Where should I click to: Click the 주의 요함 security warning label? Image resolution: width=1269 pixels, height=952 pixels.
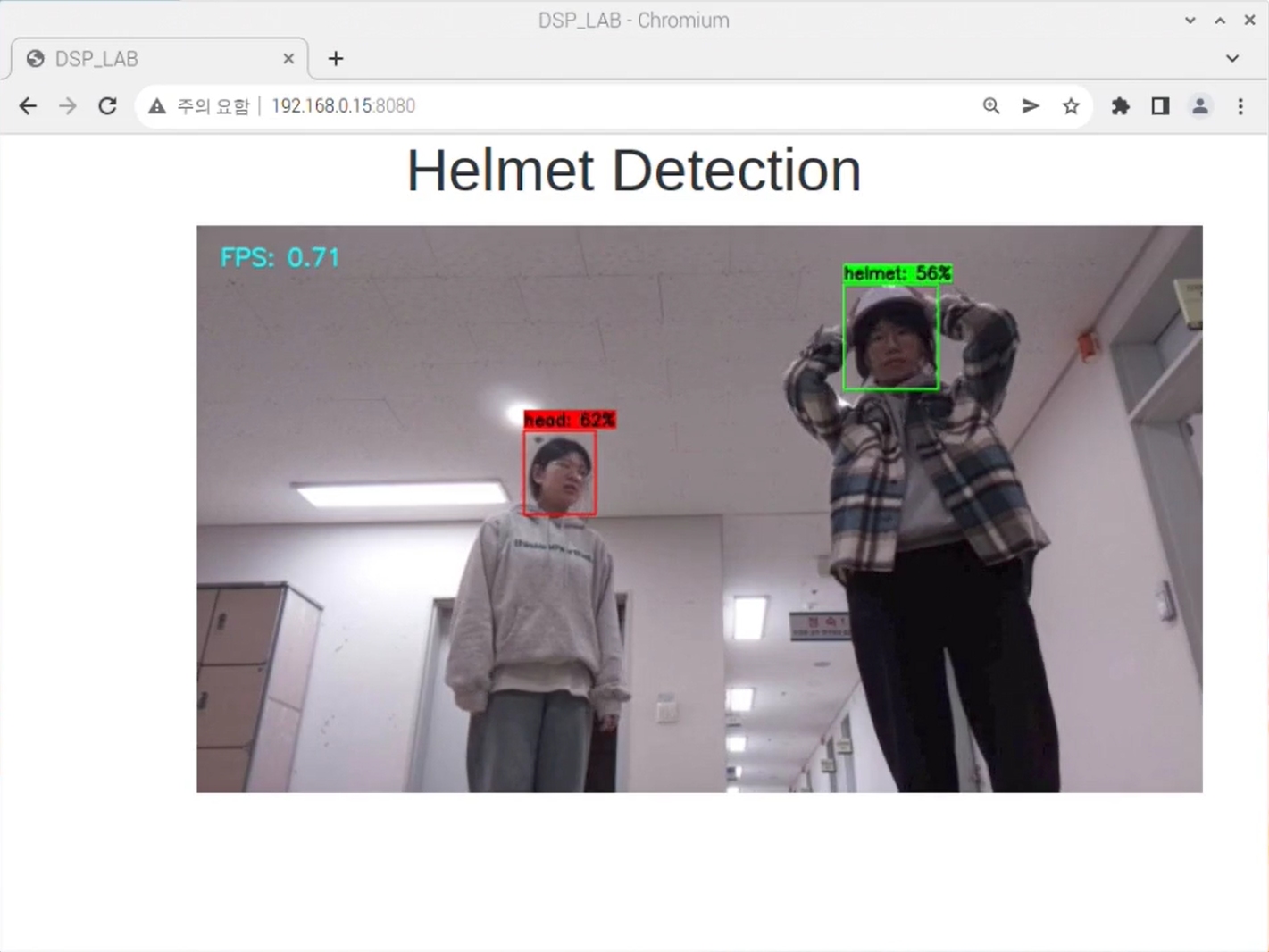(214, 105)
